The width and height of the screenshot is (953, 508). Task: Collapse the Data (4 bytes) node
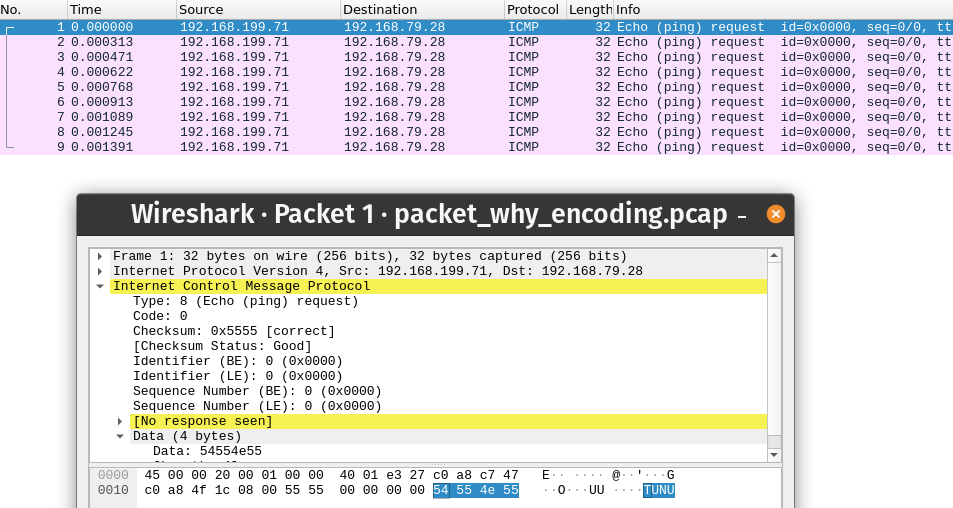(x=120, y=436)
